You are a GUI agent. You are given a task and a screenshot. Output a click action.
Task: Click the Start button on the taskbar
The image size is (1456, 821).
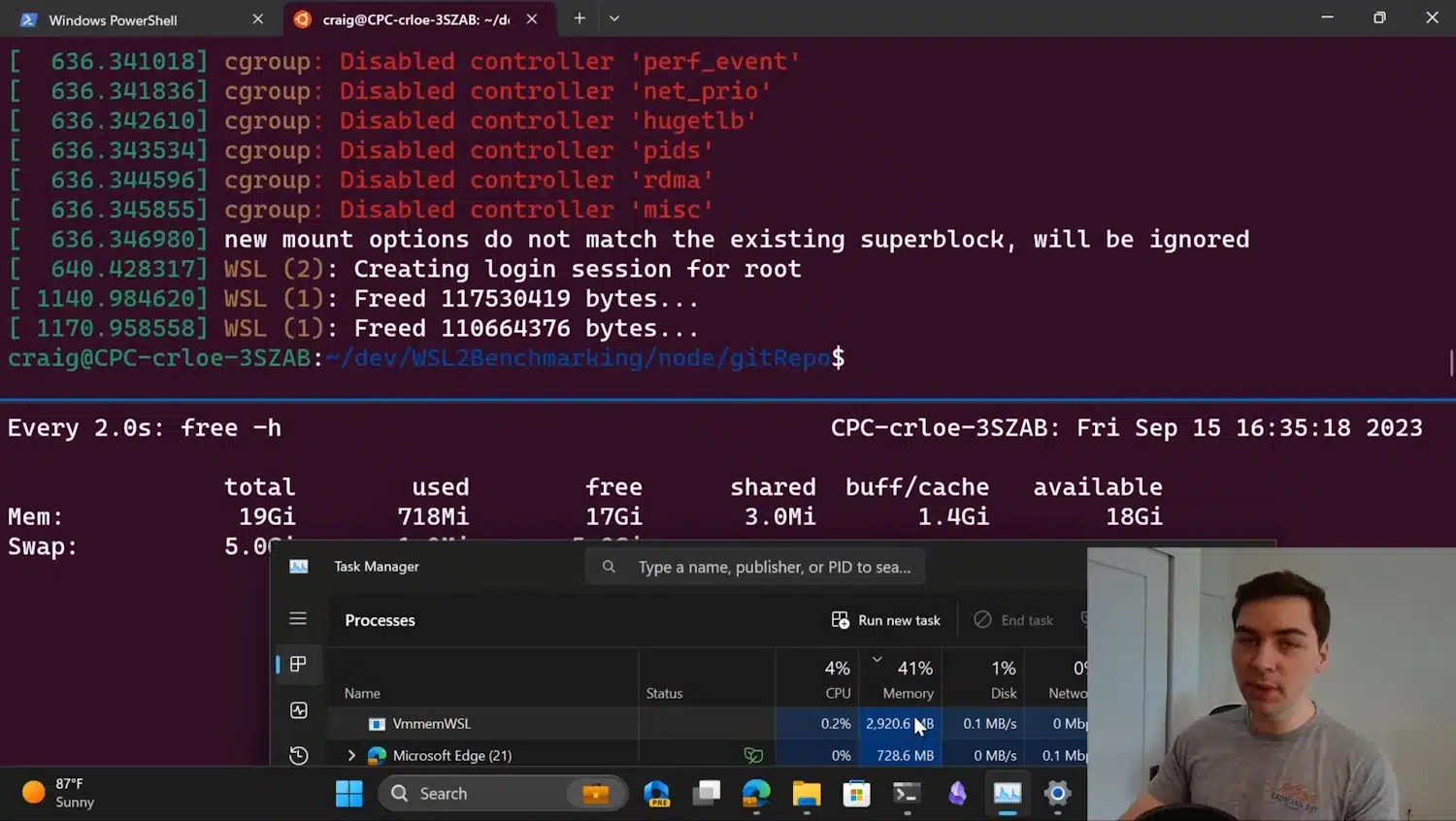(x=348, y=793)
